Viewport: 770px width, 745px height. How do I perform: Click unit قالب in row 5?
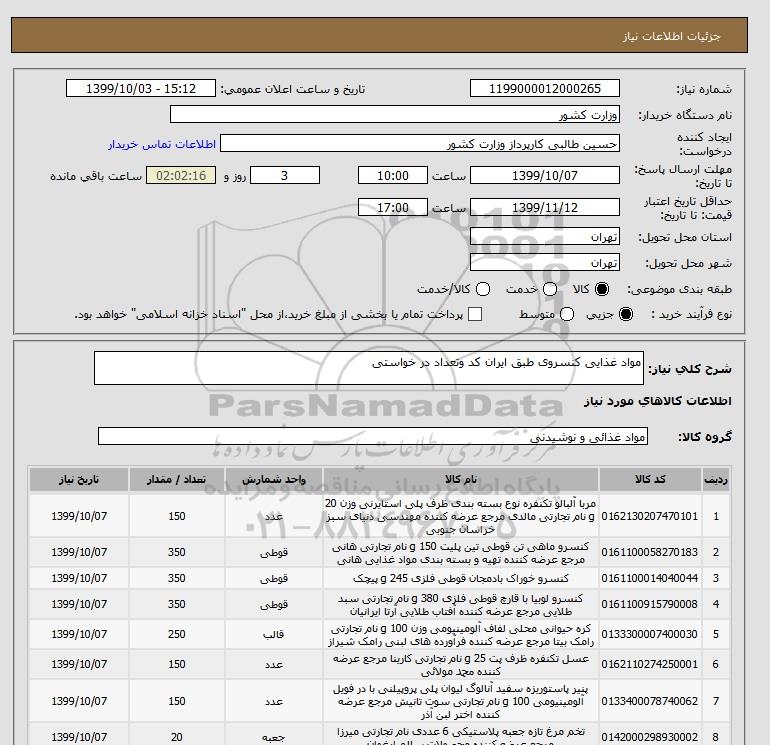274,634
